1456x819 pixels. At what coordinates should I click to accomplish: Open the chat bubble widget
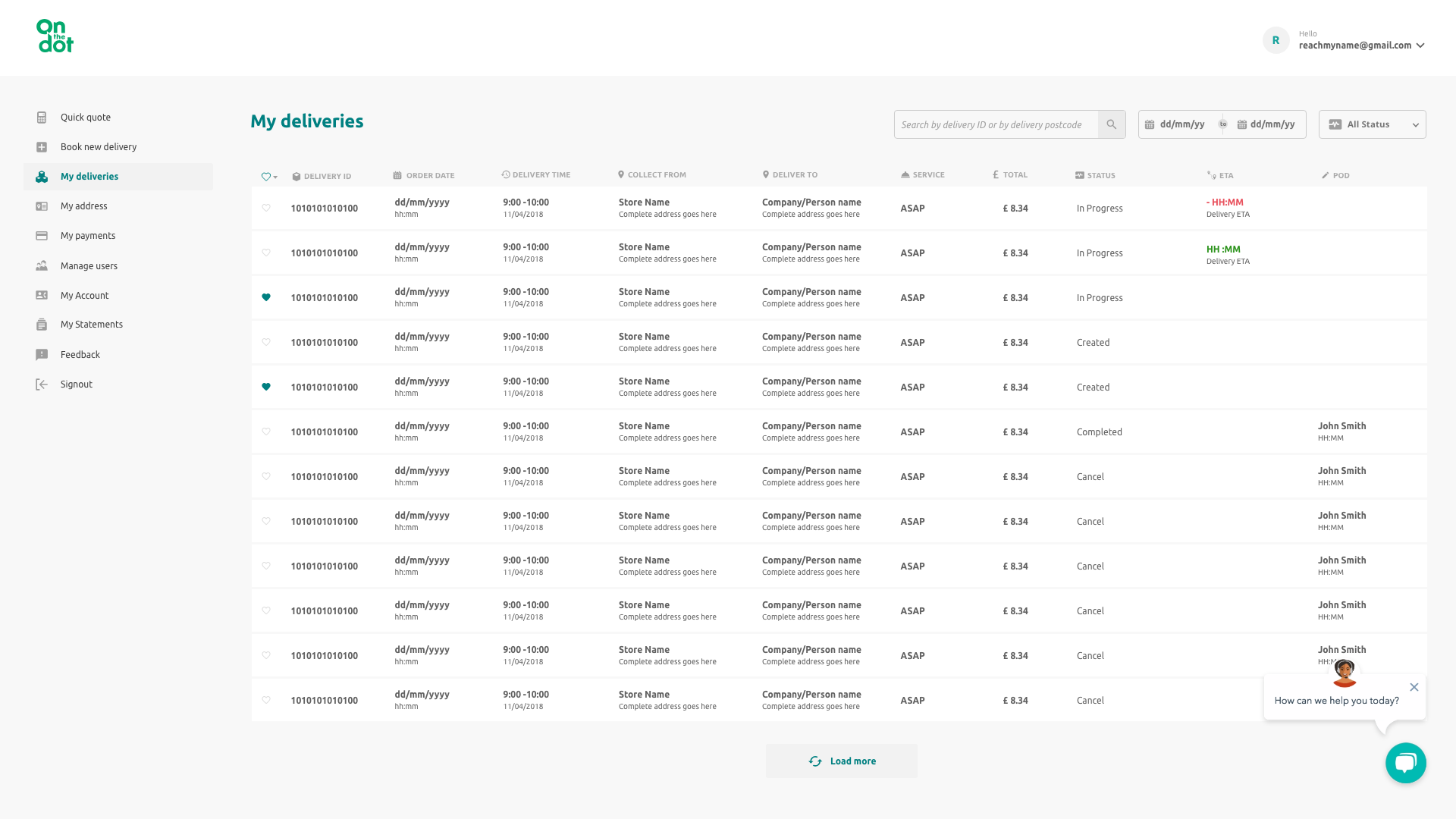coord(1405,763)
